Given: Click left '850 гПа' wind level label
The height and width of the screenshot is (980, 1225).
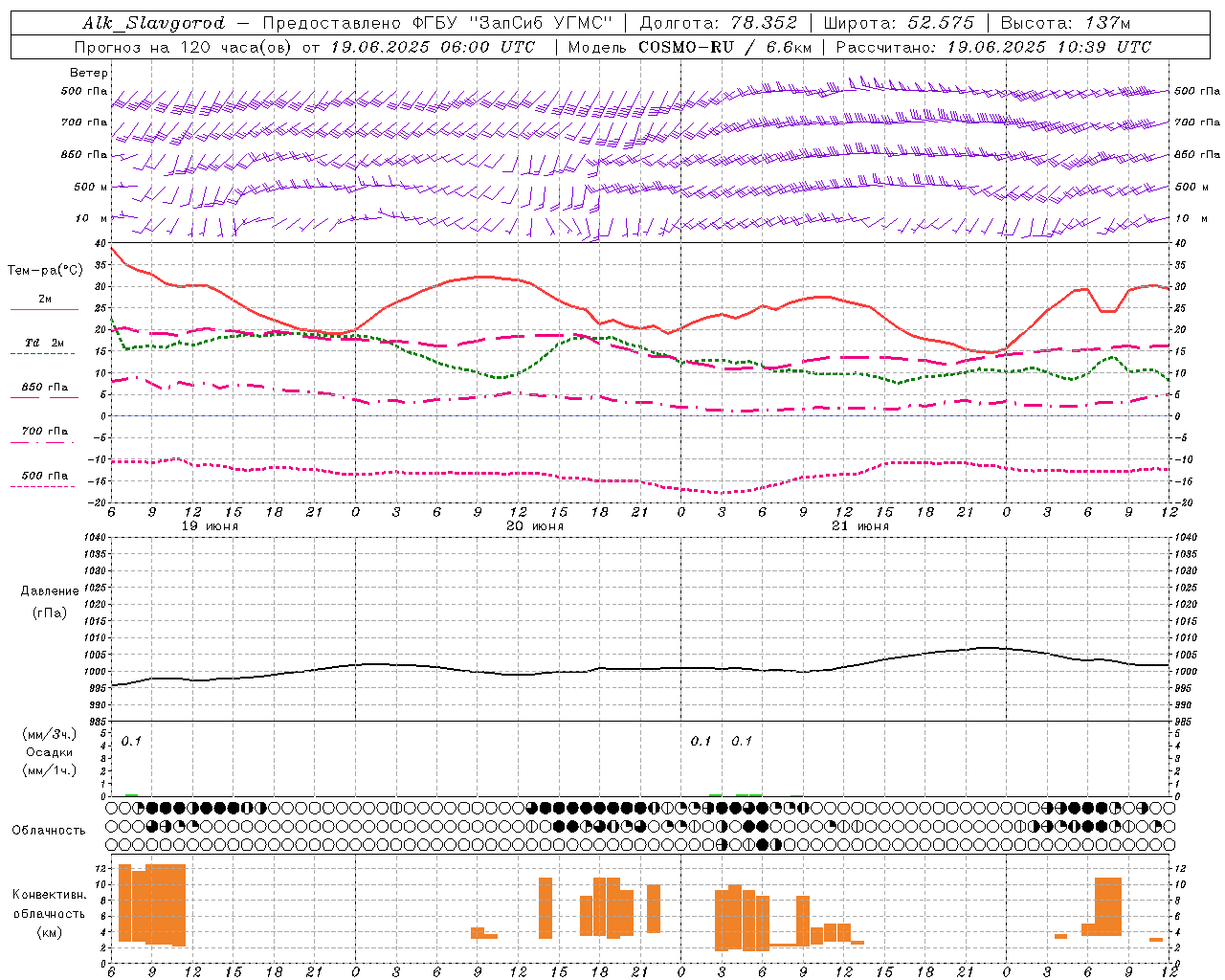Looking at the screenshot, I should pyautogui.click(x=84, y=154).
